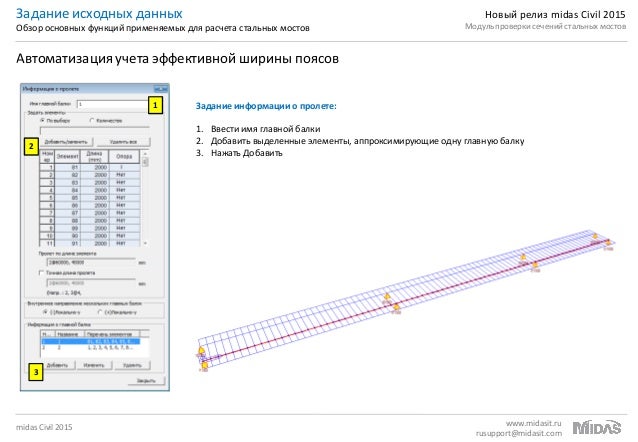The width and height of the screenshot is (638, 442).
Task: Click the 'Длина (mm)' column header
Action: pyautogui.click(x=94, y=156)
